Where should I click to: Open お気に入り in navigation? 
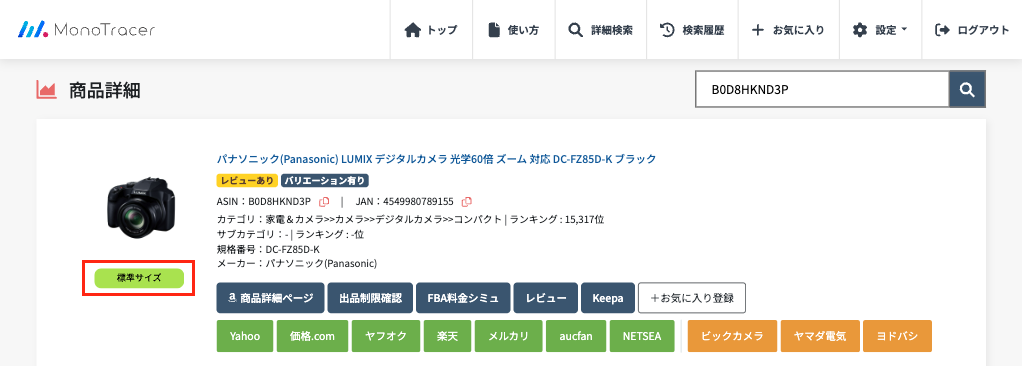click(789, 30)
